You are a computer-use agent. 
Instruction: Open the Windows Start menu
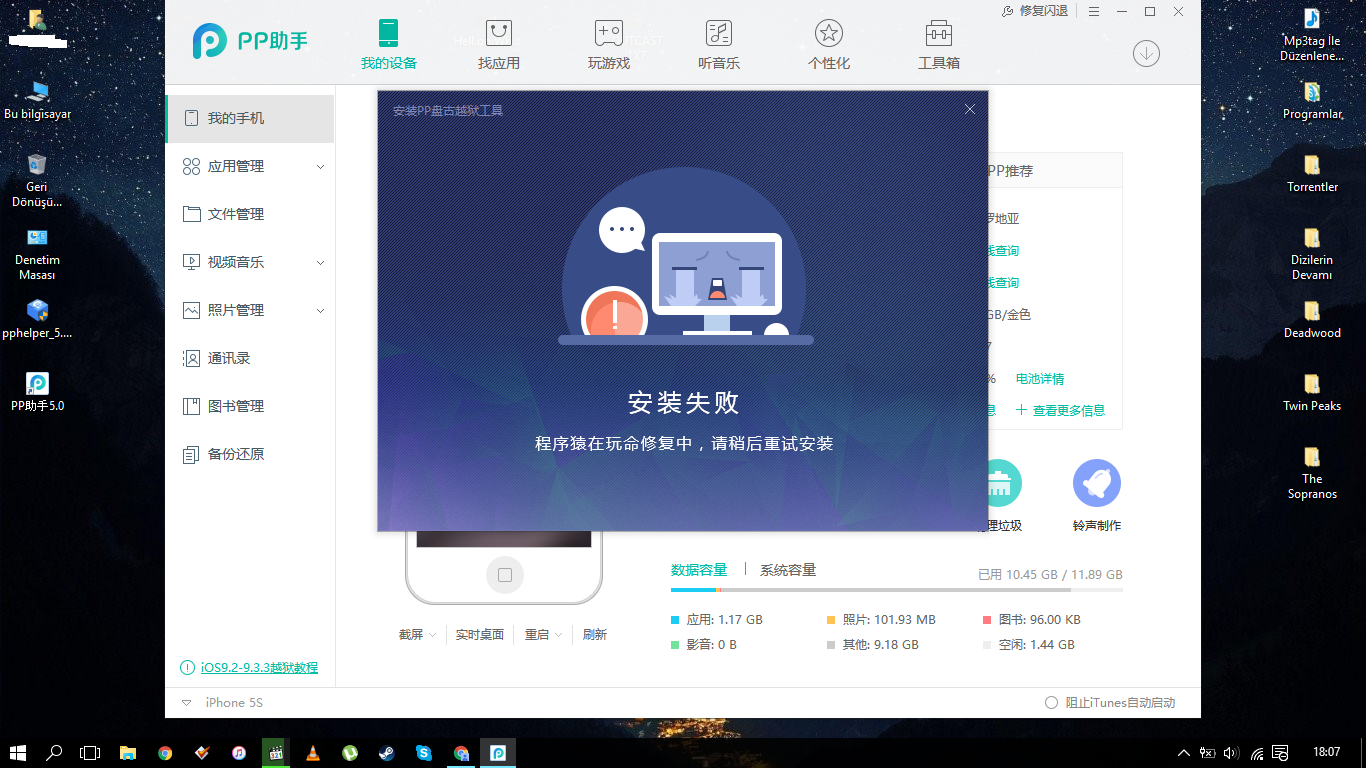[17, 753]
